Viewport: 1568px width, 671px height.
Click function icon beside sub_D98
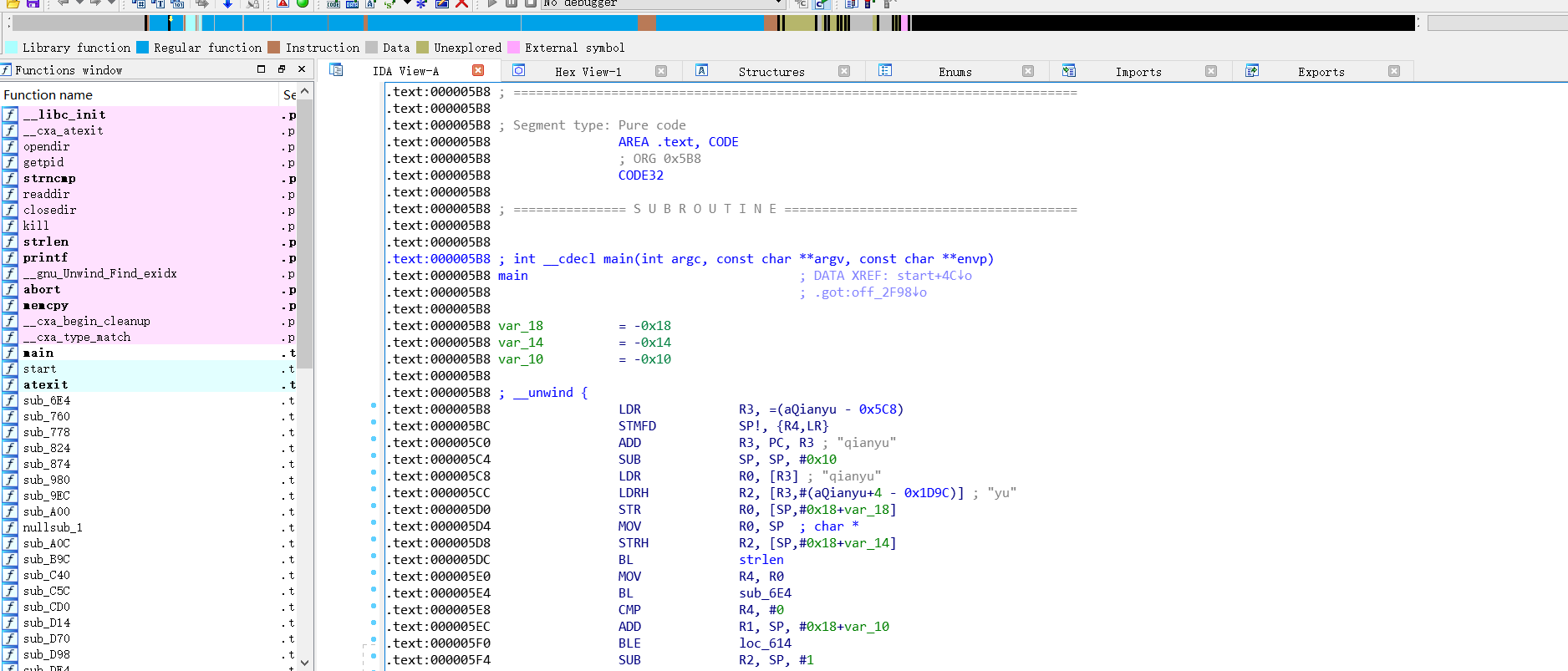click(x=10, y=654)
